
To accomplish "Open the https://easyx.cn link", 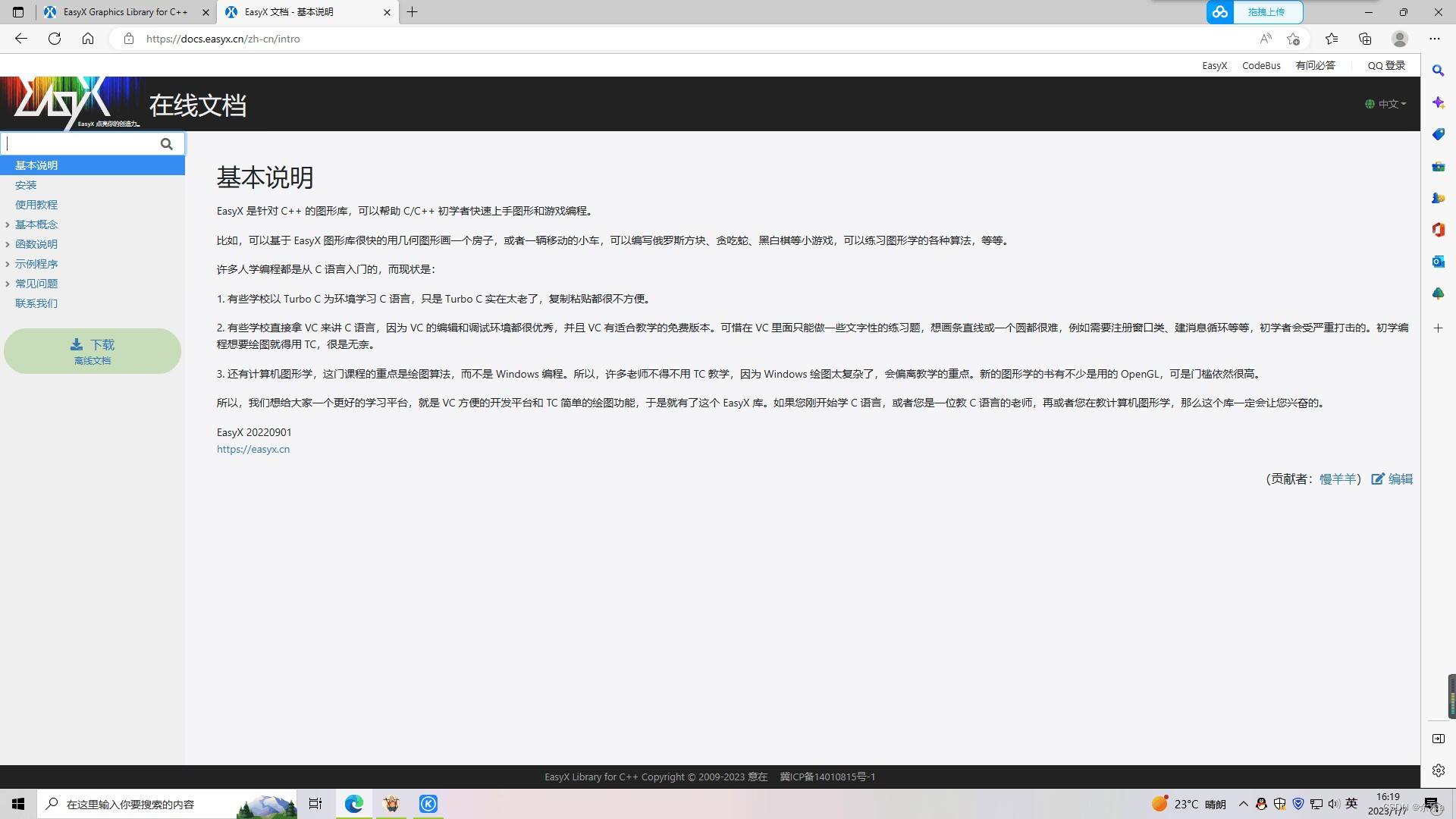I will coord(253,450).
